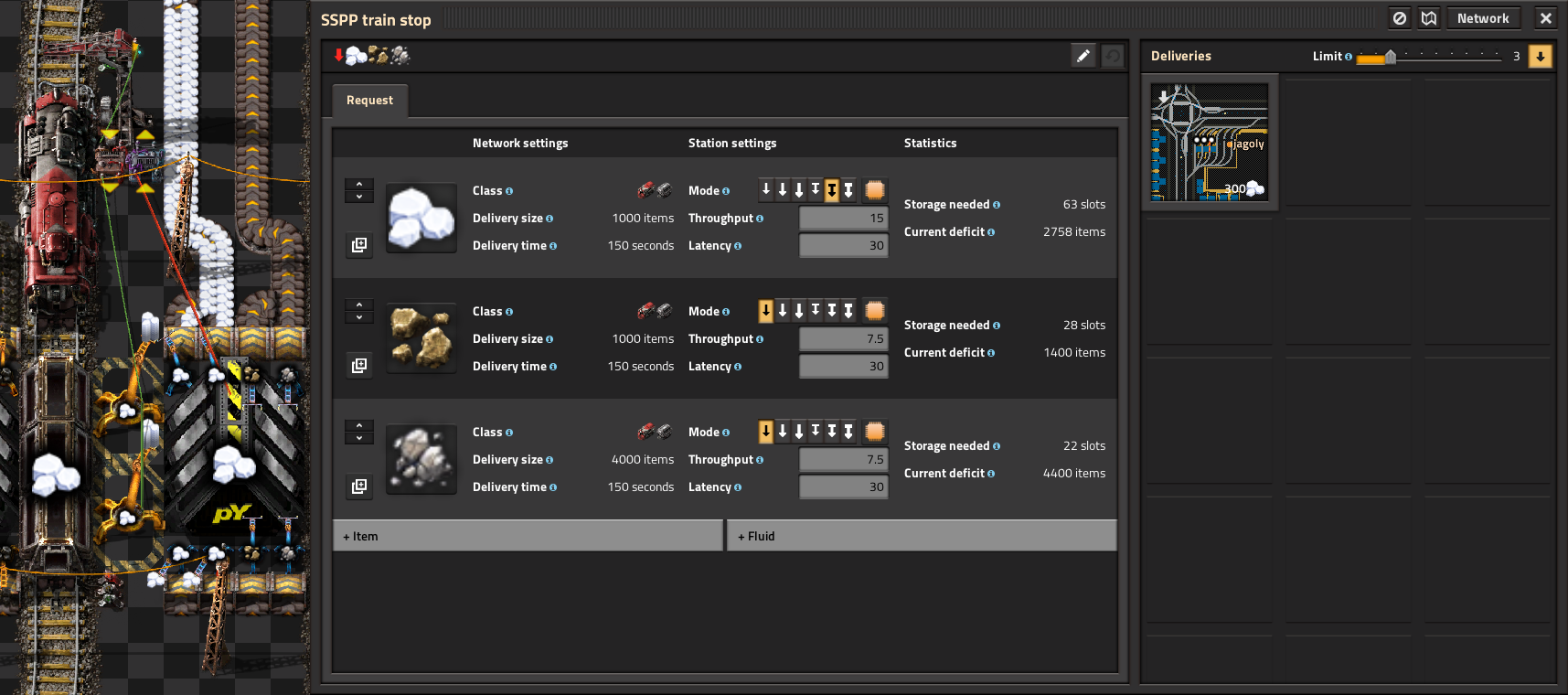Screen dimensions: 1568x695
Task: Click the pencil rename icon for the stop
Action: click(1083, 56)
